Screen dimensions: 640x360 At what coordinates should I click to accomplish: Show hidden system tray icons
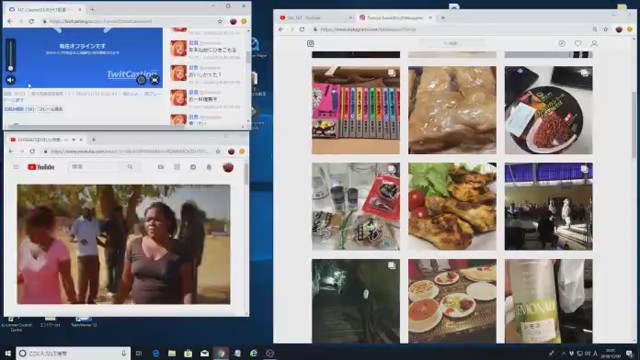pos(563,353)
